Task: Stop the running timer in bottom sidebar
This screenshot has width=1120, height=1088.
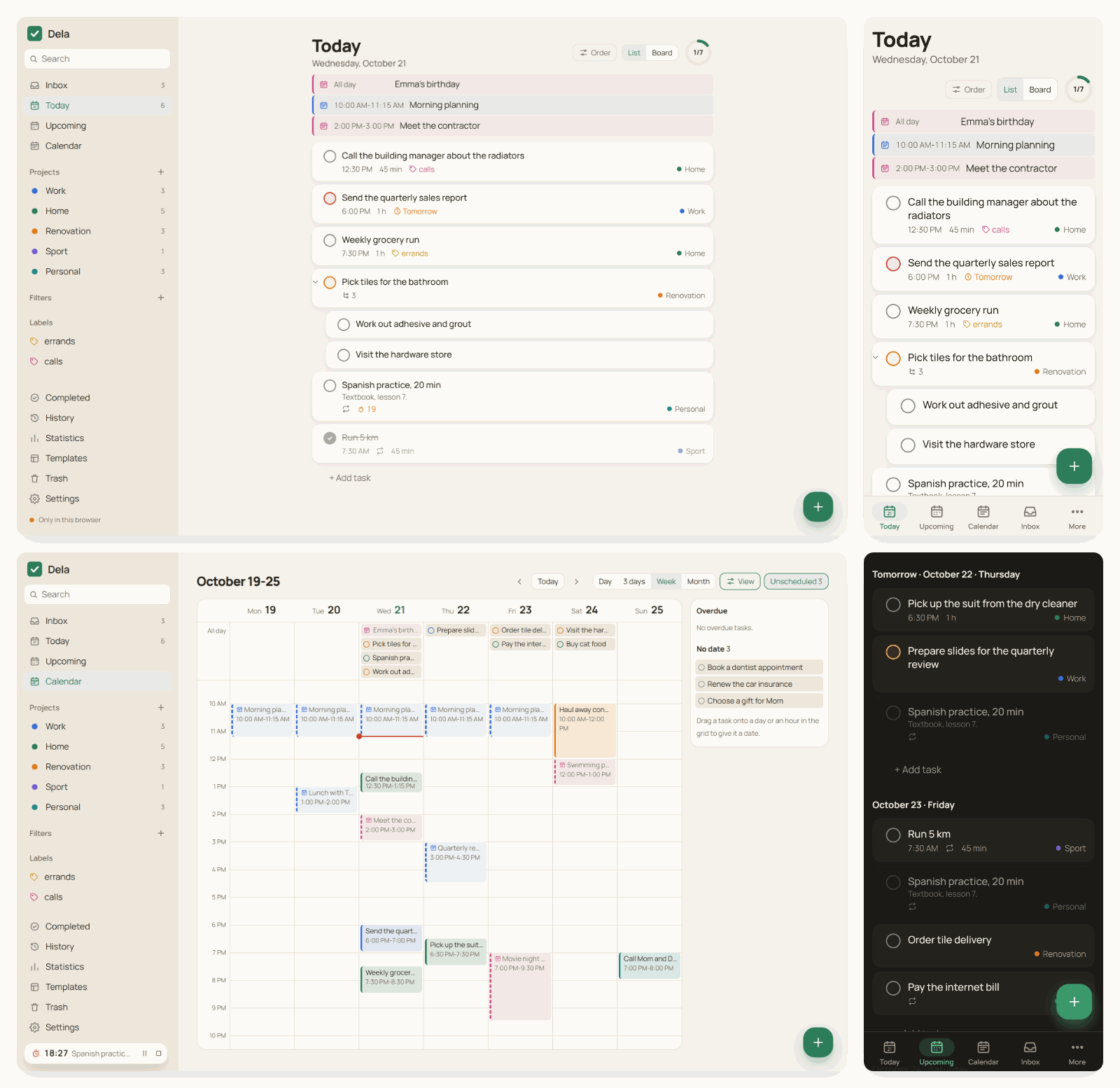Action: (159, 1054)
